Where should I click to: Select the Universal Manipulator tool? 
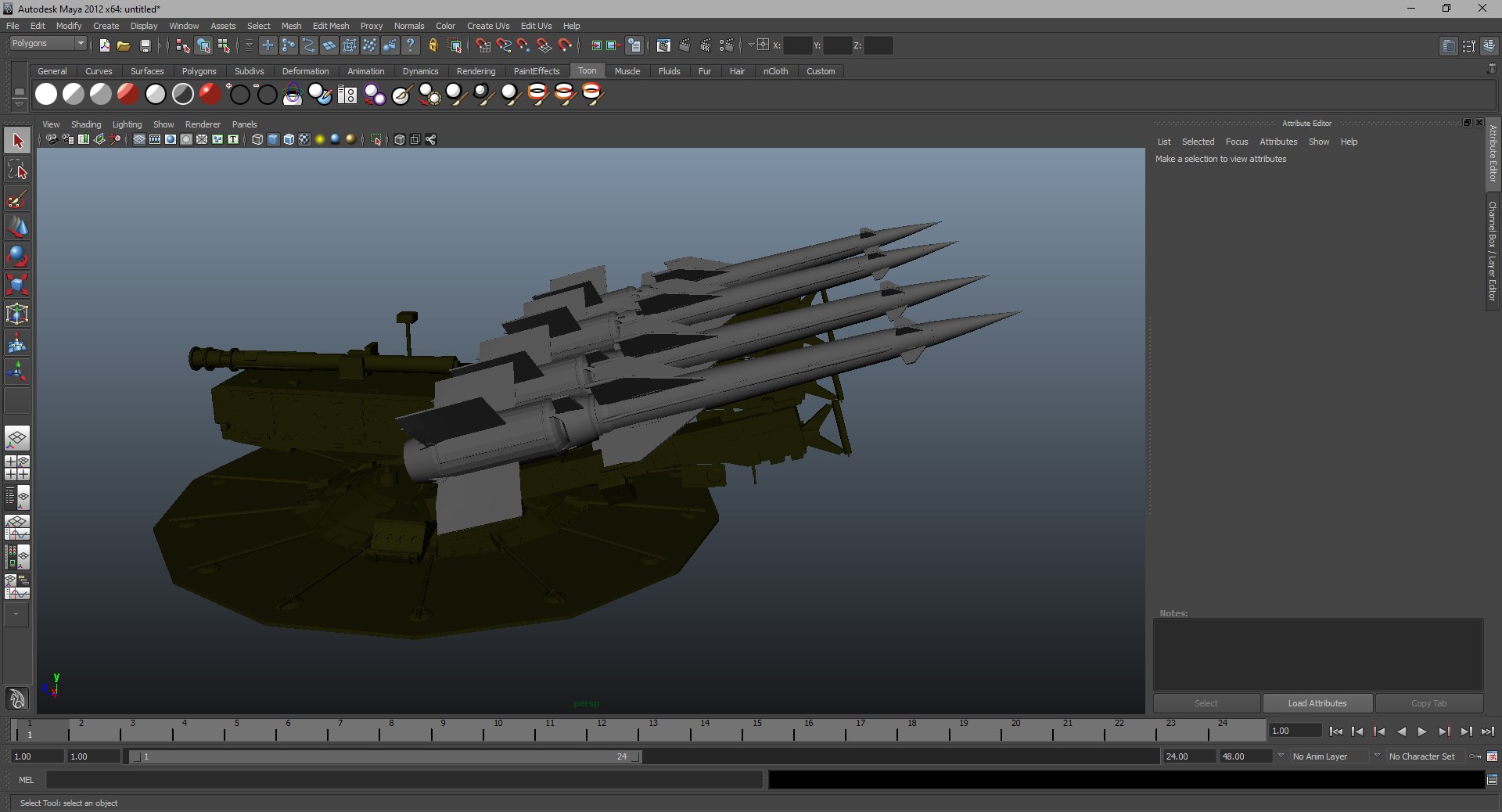17,314
